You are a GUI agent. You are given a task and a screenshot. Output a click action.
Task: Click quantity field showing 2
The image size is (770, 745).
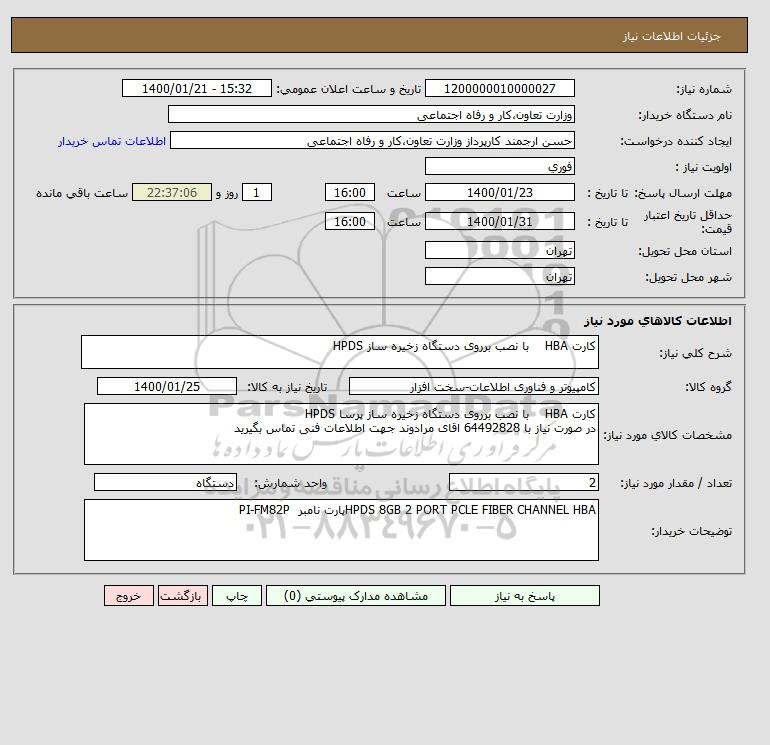coord(523,483)
